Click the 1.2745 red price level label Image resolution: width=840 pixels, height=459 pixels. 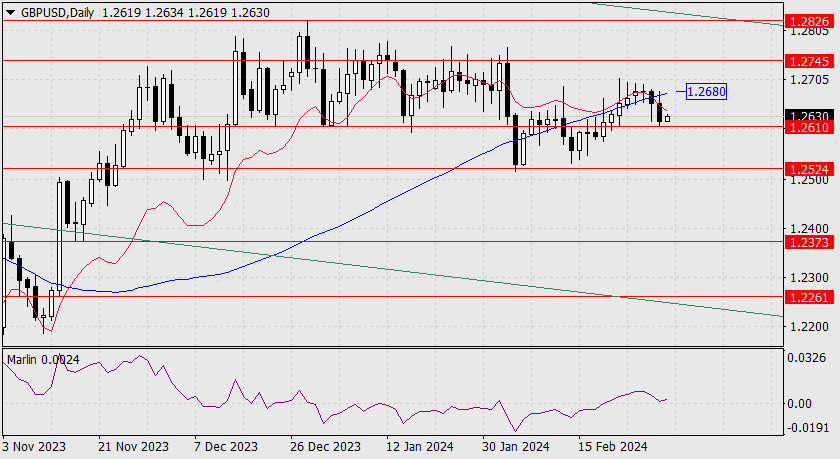(x=809, y=62)
